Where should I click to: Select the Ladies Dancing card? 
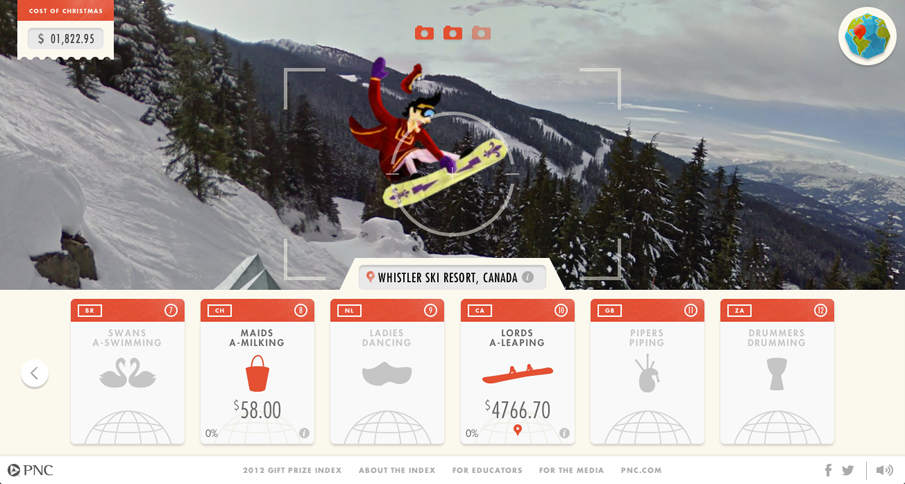(387, 372)
